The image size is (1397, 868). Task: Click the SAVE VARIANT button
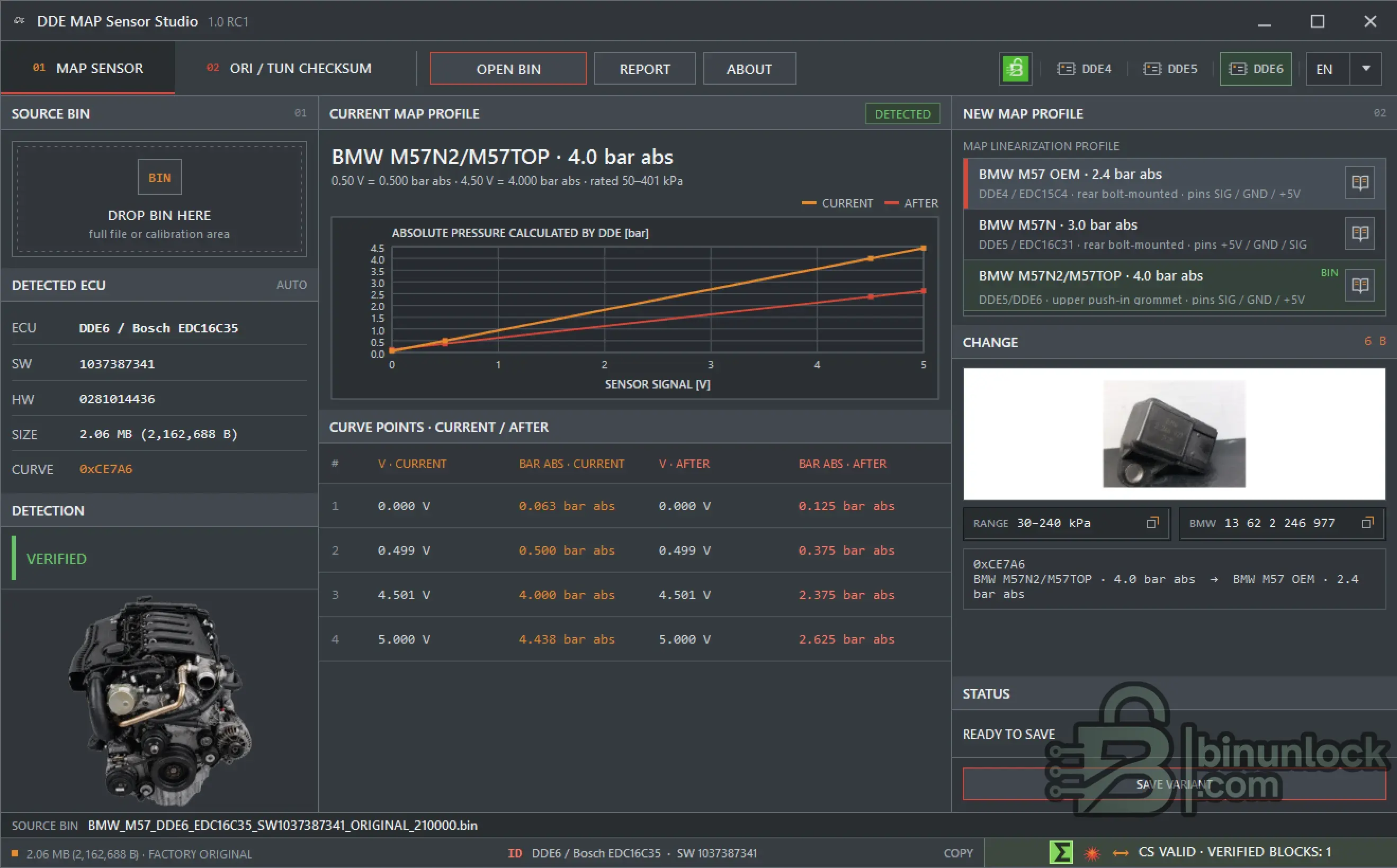pyautogui.click(x=1174, y=784)
